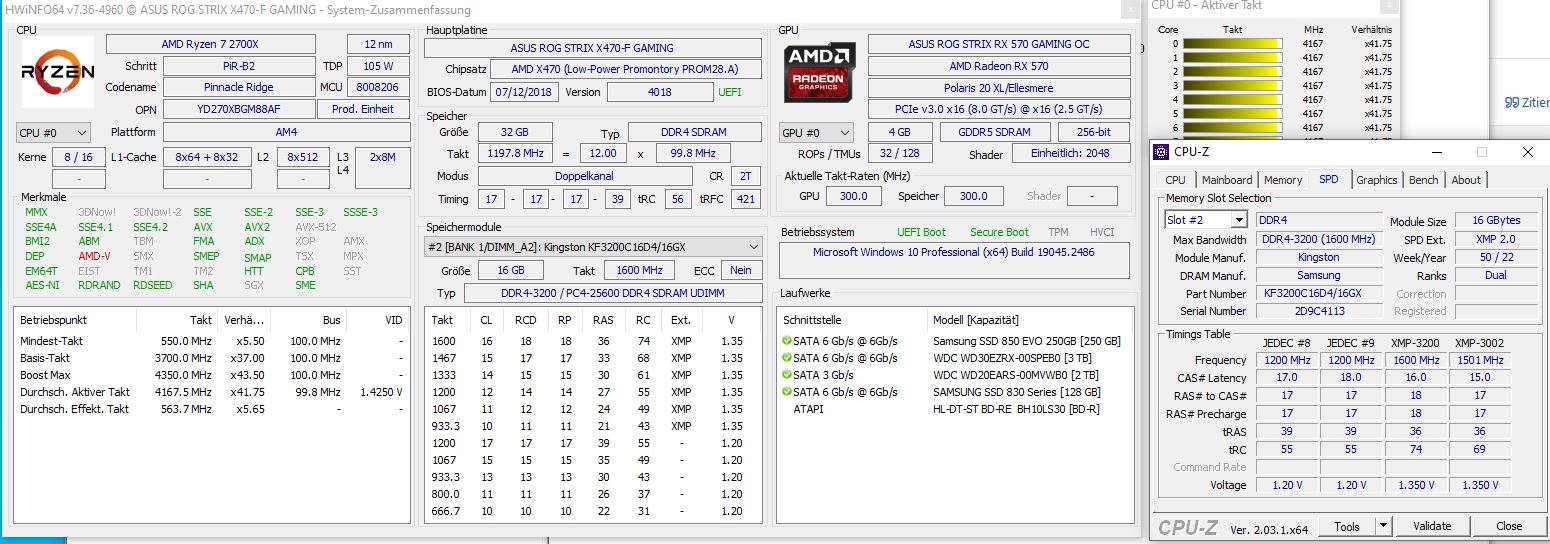The image size is (1550, 544).
Task: Click the Doppelkanal memory mode field
Action: pos(586,176)
